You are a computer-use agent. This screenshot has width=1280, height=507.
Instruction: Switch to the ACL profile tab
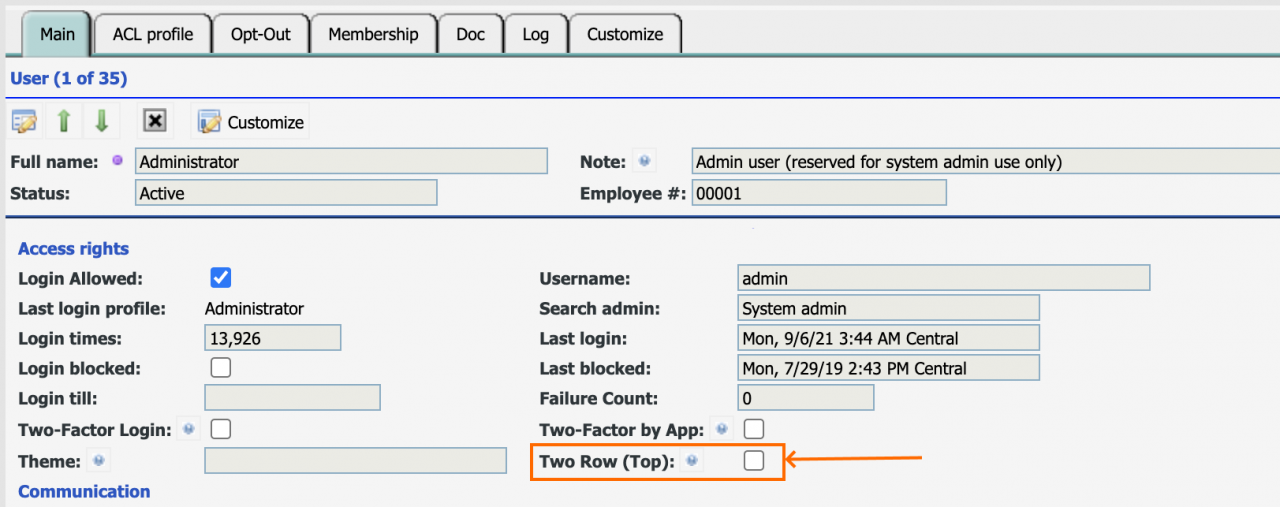153,34
